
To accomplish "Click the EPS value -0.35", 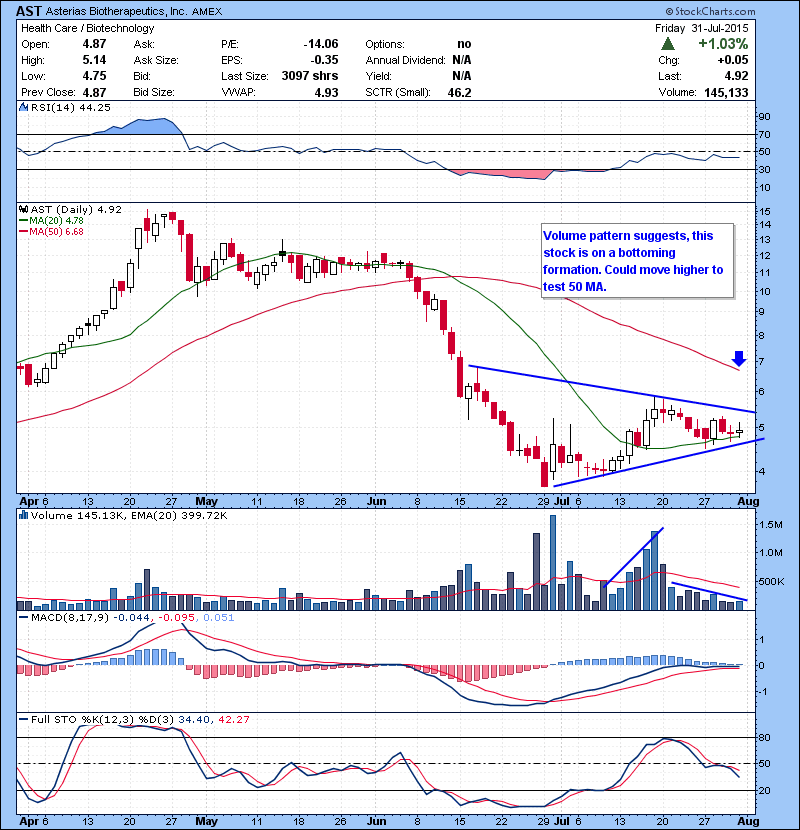I will 325,60.
